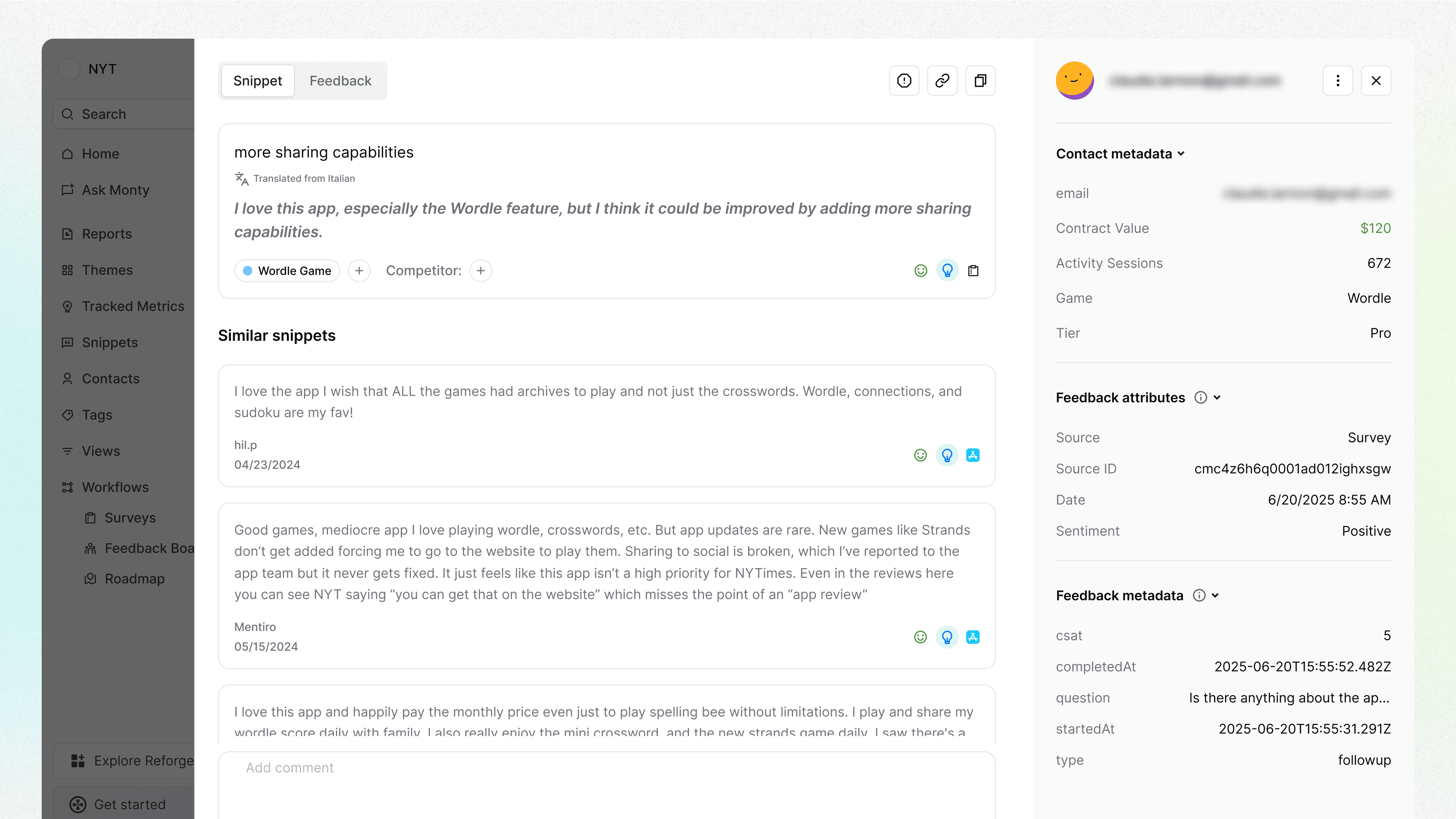Click the blue dot on Wordle Game tag
Image resolution: width=1456 pixels, height=819 pixels.
(248, 271)
